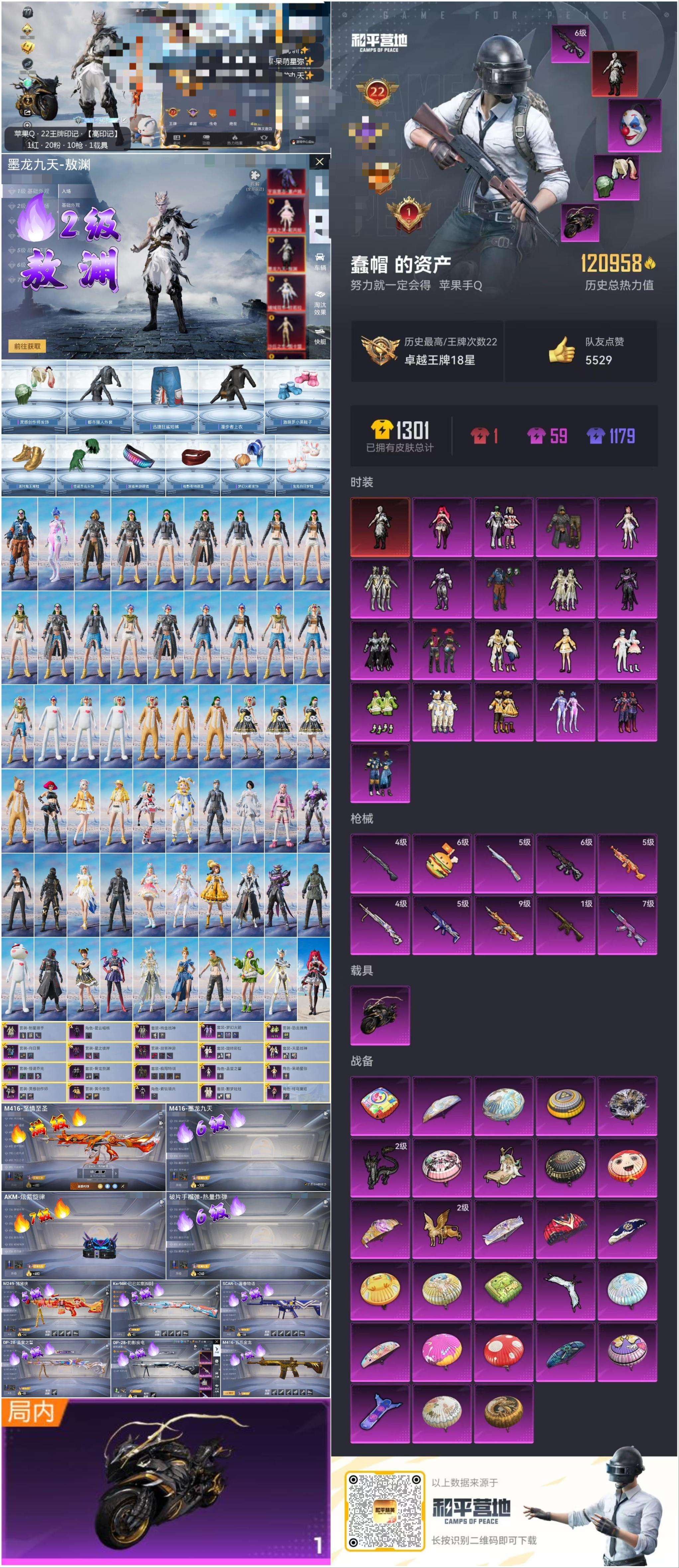
Task: Select the 怪诞乔克头饰 green hair item
Action: pos(83,466)
